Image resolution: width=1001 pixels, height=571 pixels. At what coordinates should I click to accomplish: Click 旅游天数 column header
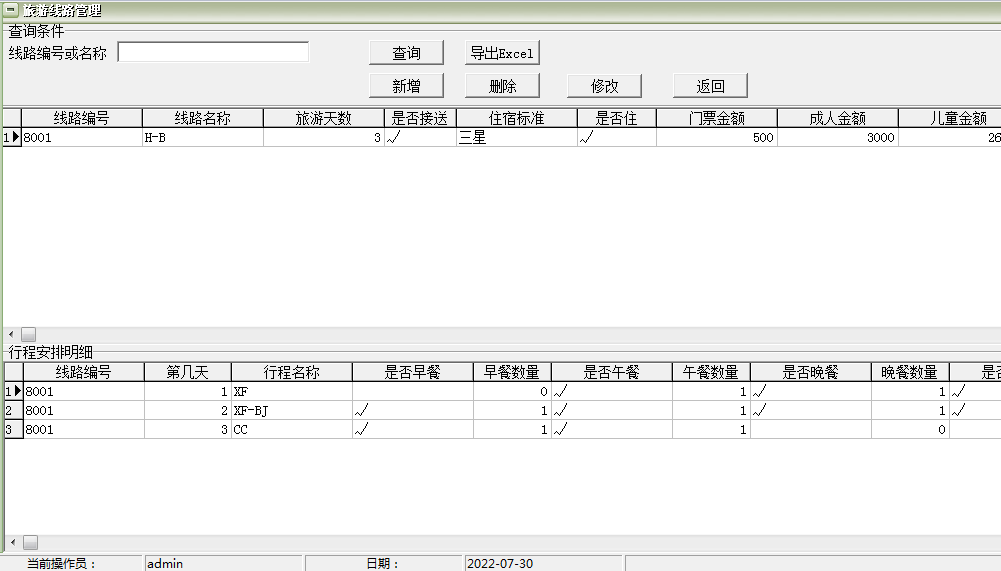(324, 118)
